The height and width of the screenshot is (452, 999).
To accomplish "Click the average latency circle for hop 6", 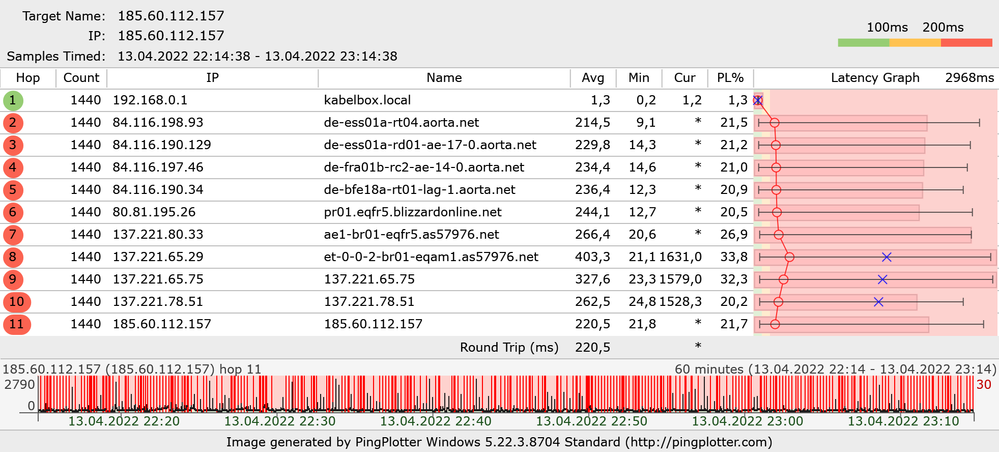I will 777,212.
